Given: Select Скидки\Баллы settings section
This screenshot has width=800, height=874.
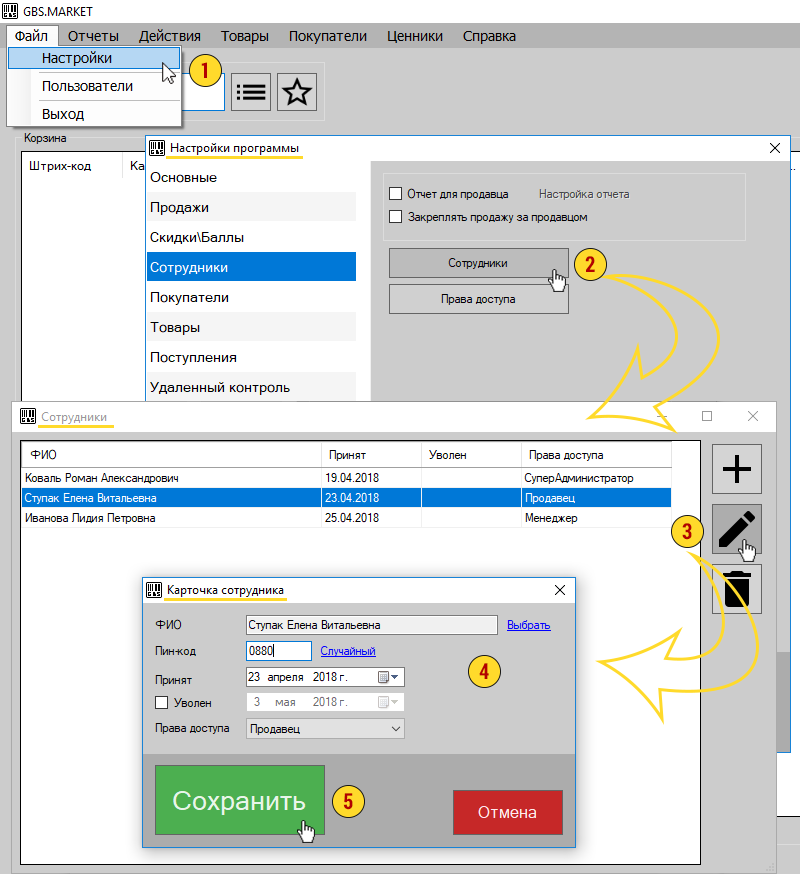Looking at the screenshot, I should (x=251, y=237).
